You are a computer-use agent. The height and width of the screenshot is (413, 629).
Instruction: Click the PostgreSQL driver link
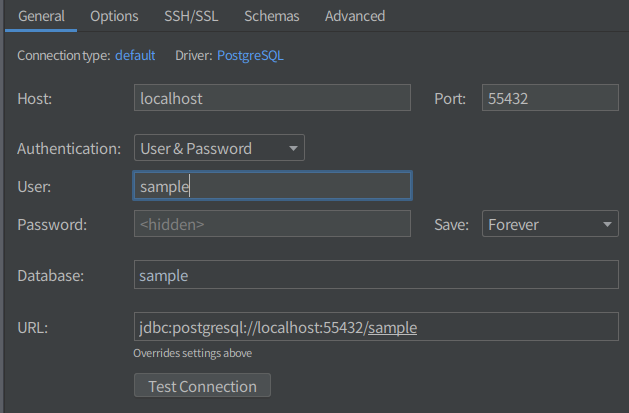(x=250, y=56)
